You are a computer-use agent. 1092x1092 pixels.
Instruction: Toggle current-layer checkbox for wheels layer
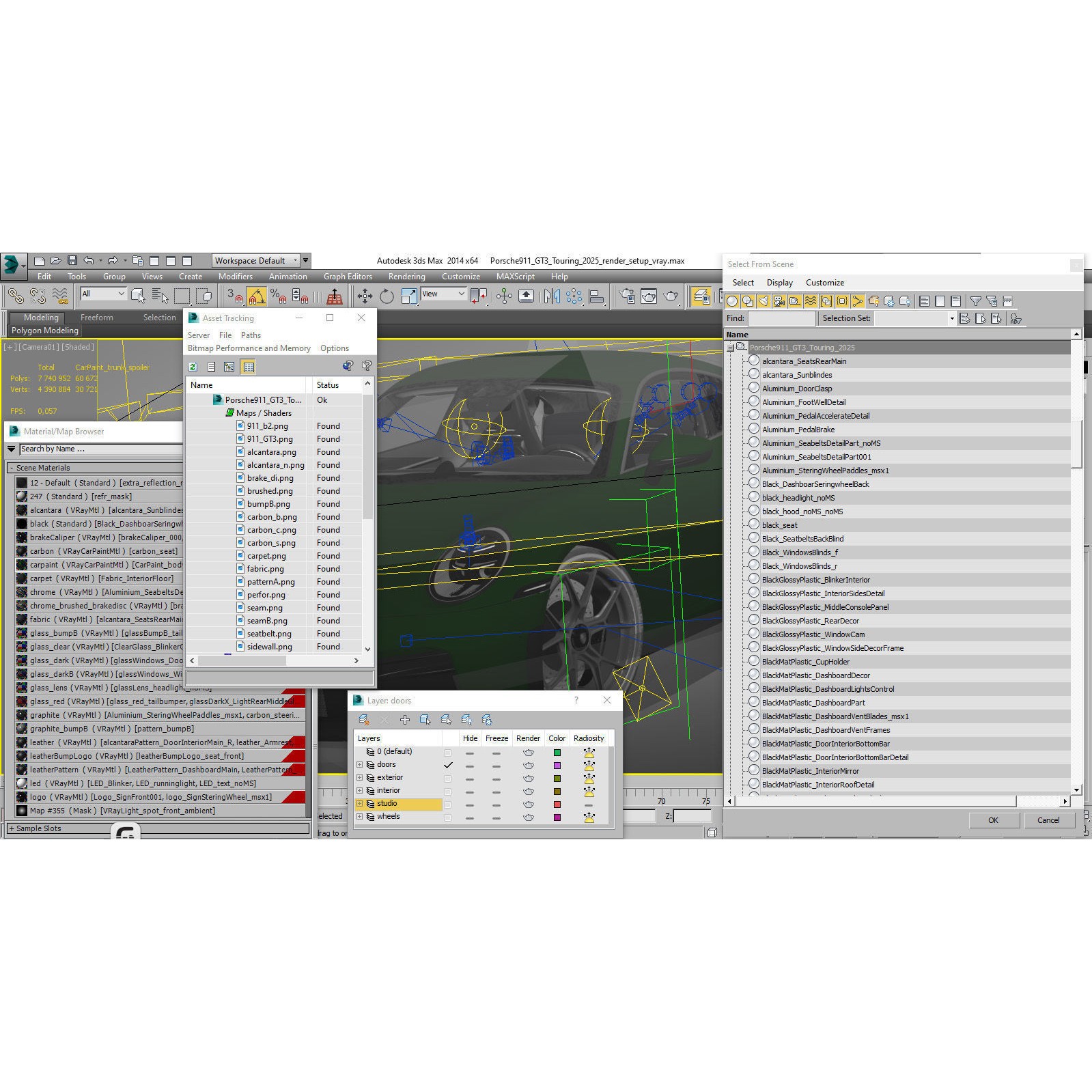[448, 817]
